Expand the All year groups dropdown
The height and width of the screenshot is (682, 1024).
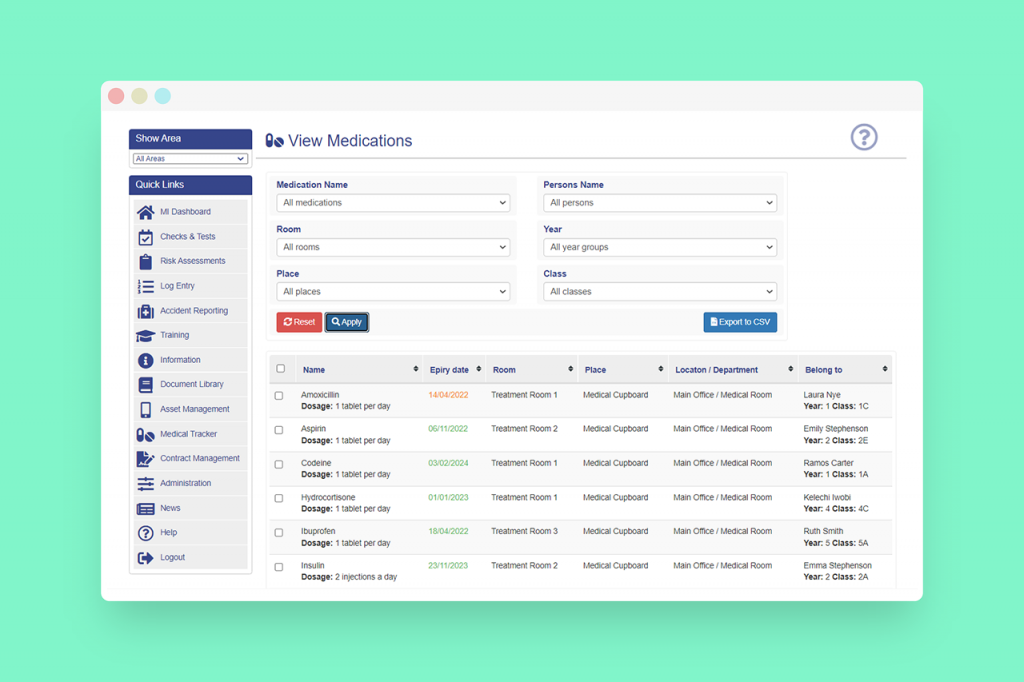[660, 247]
